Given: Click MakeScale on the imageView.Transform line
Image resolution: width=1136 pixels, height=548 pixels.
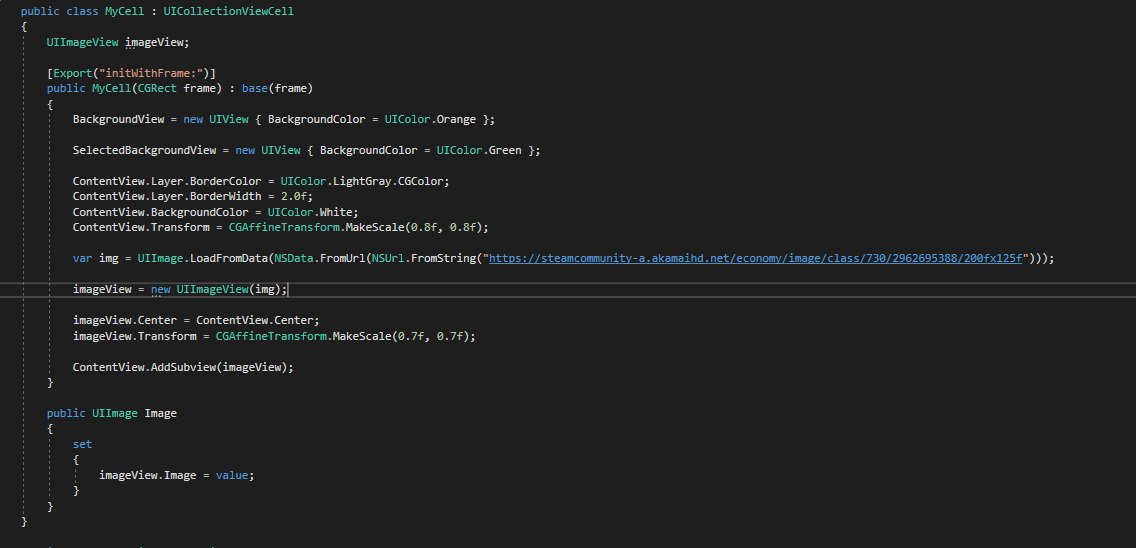Looking at the screenshot, I should click(x=362, y=336).
